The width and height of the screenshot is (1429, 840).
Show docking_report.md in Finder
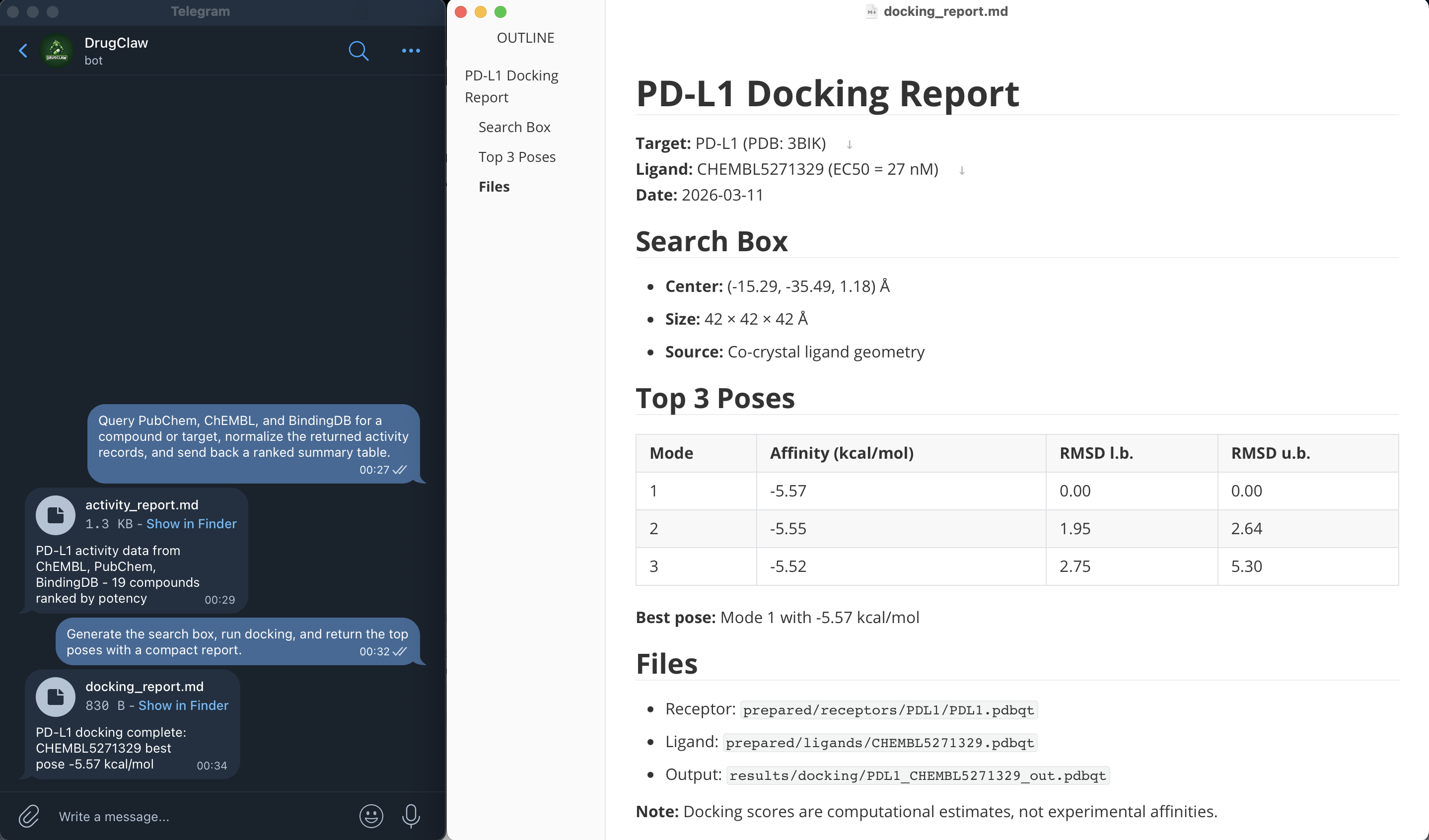[x=184, y=705]
